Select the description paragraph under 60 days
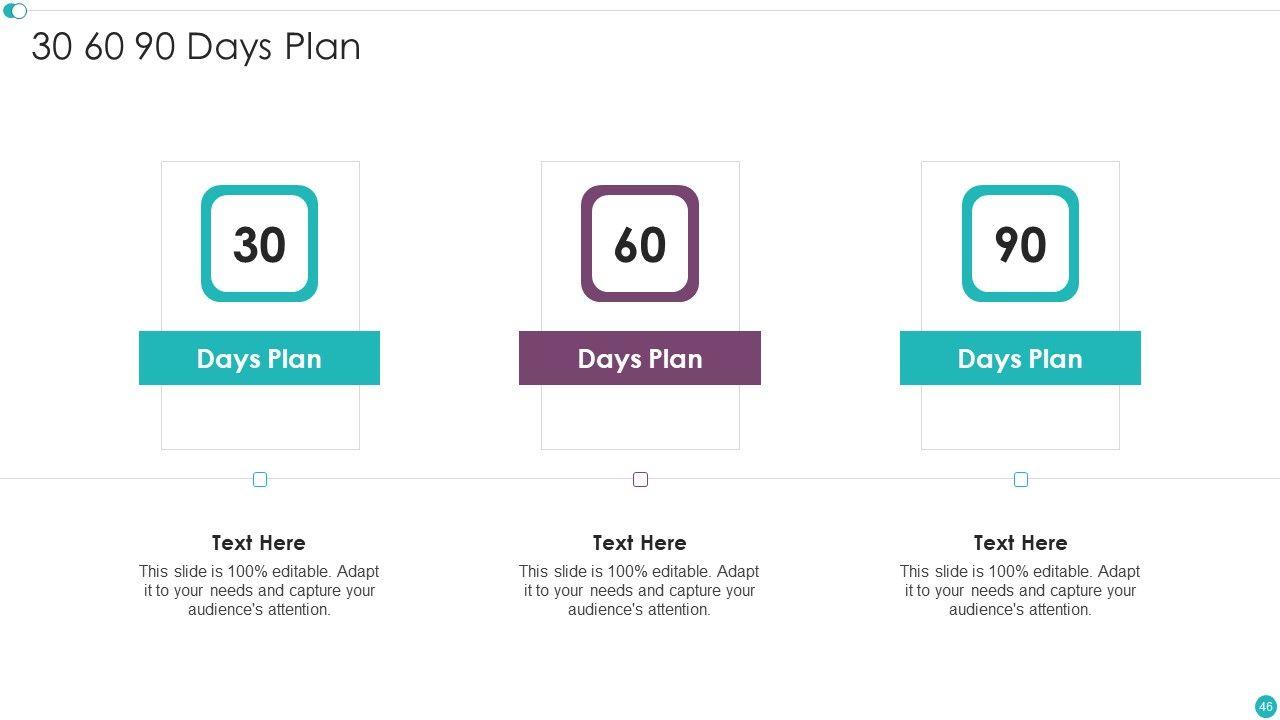The height and width of the screenshot is (720, 1280). coord(640,590)
